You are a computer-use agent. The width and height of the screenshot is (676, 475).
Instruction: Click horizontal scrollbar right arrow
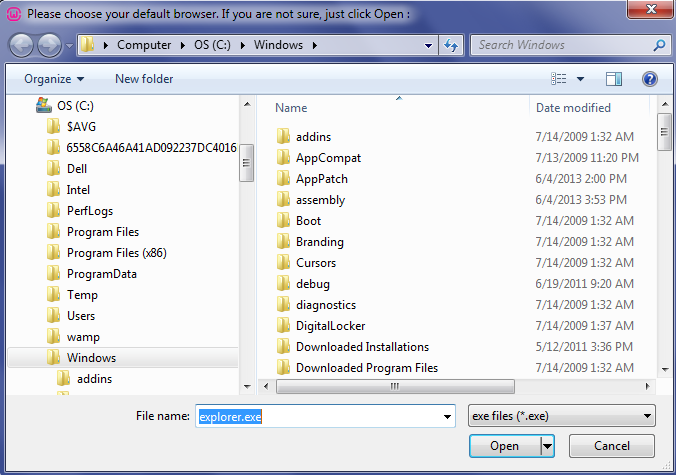coord(647,386)
